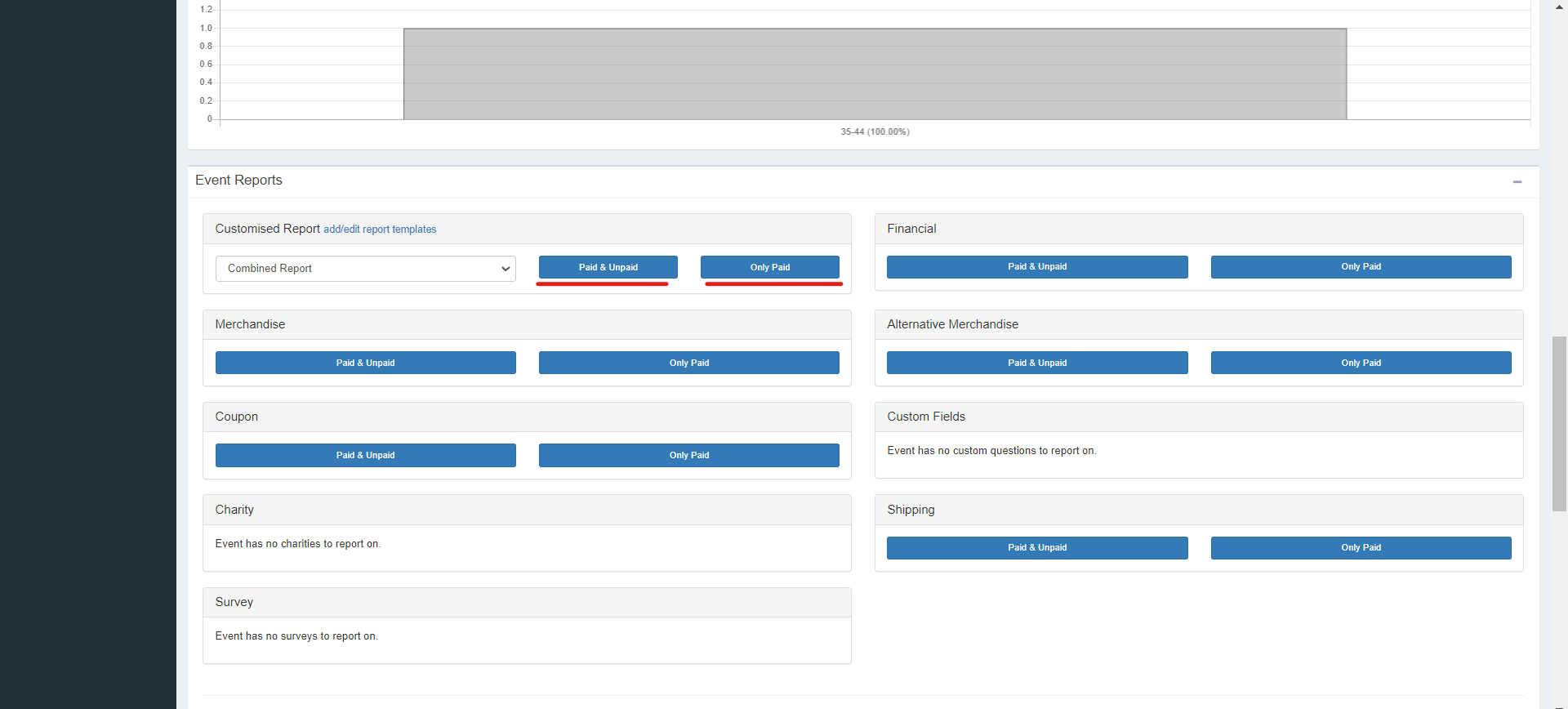Select the Shipping panel title

point(911,510)
